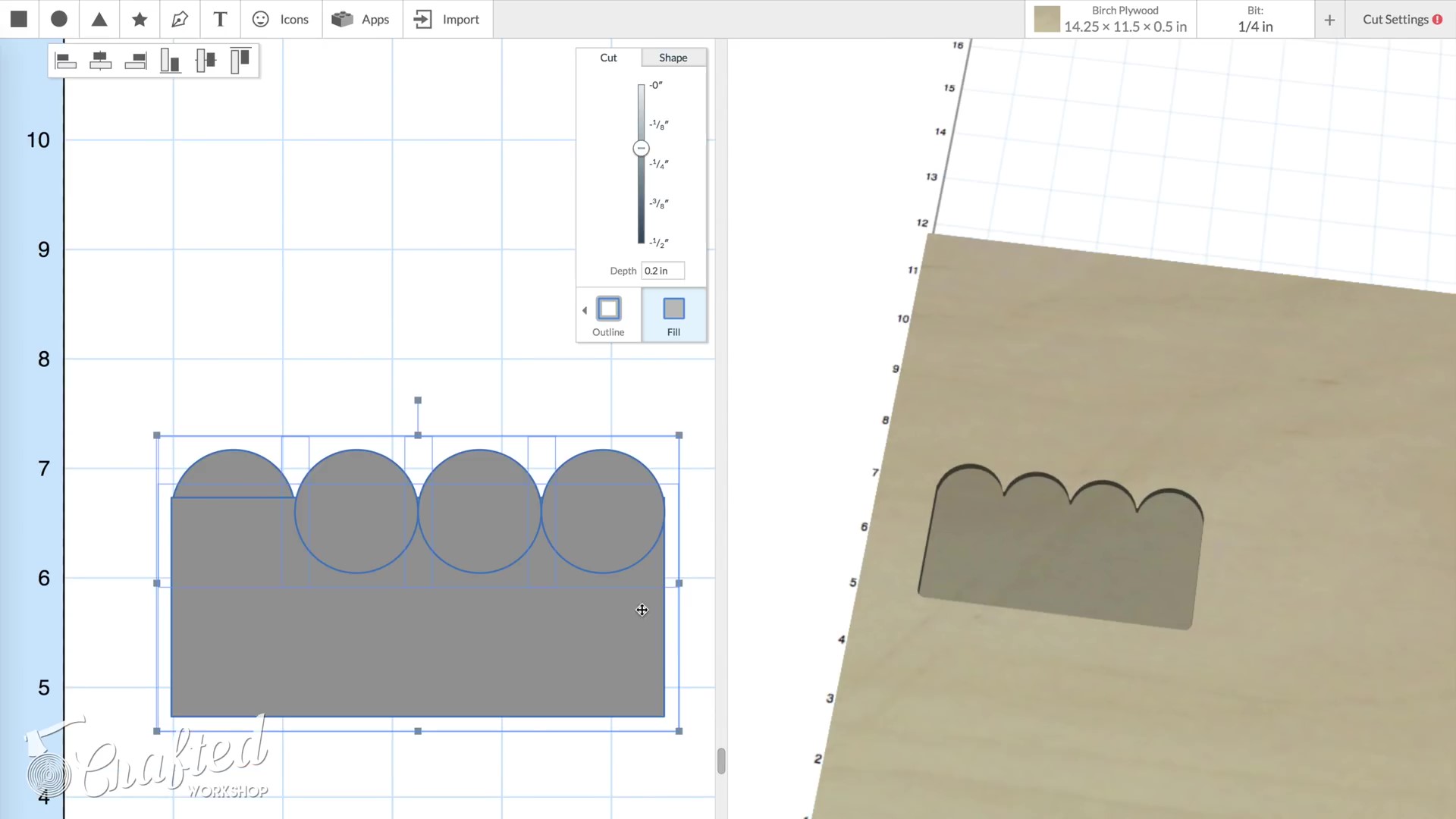
Task: Click the top-left selection handle
Action: click(x=157, y=435)
